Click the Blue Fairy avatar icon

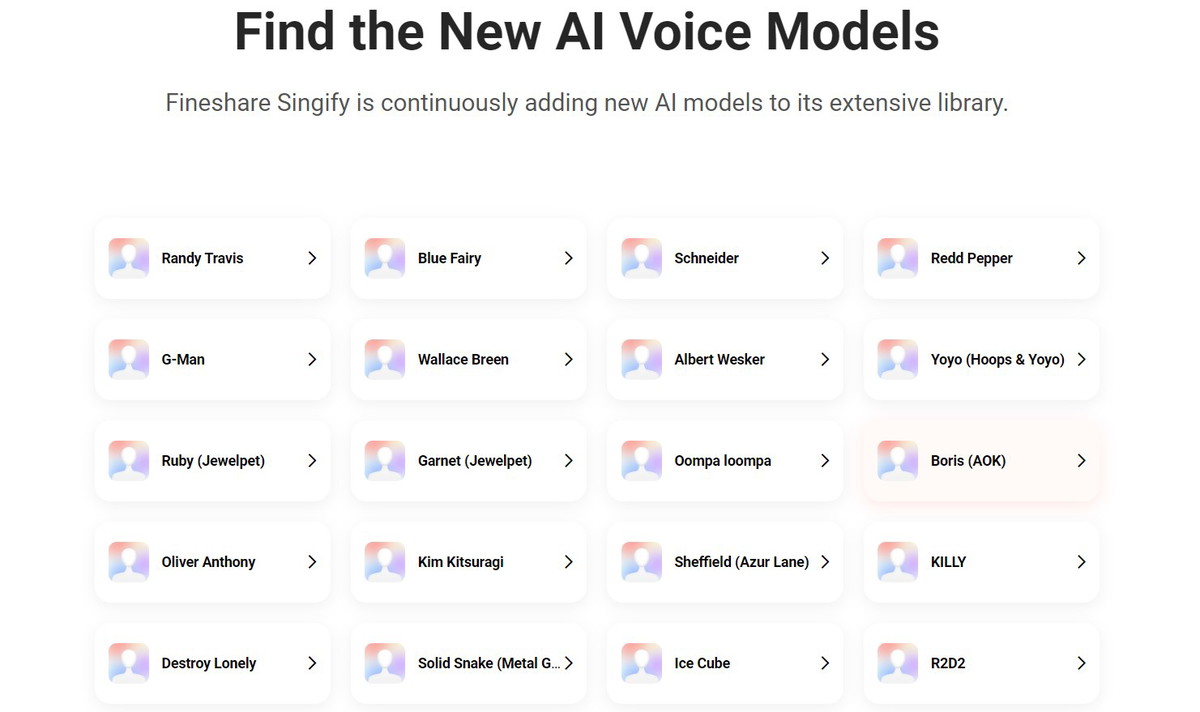[x=385, y=258]
